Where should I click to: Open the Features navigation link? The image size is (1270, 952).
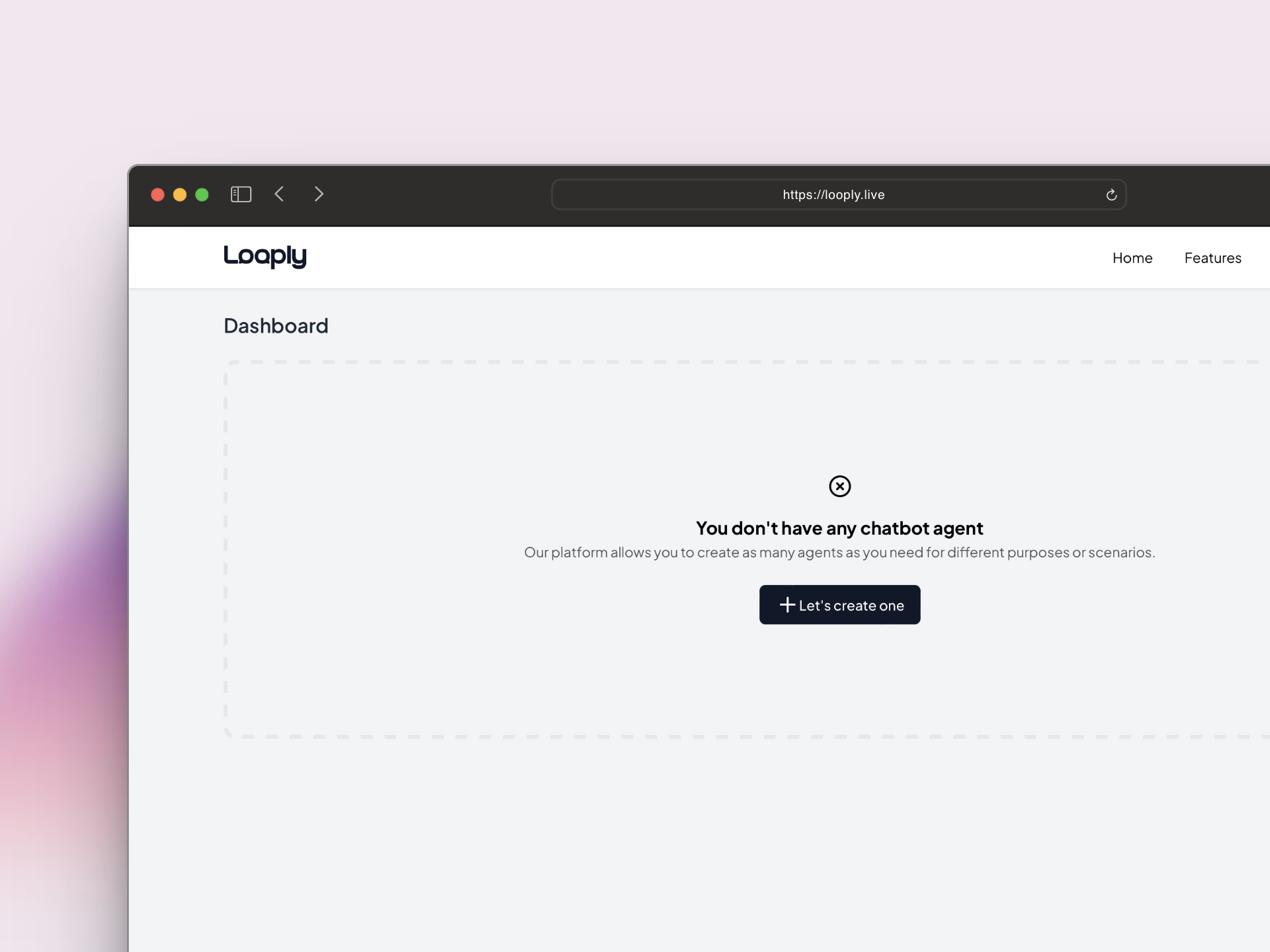point(1212,258)
